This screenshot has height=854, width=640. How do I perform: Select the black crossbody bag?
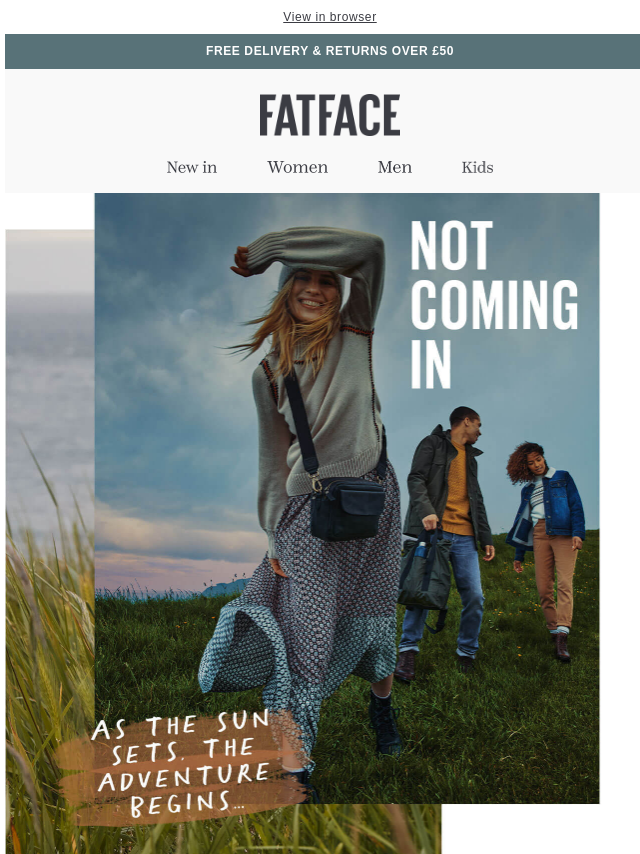348,508
